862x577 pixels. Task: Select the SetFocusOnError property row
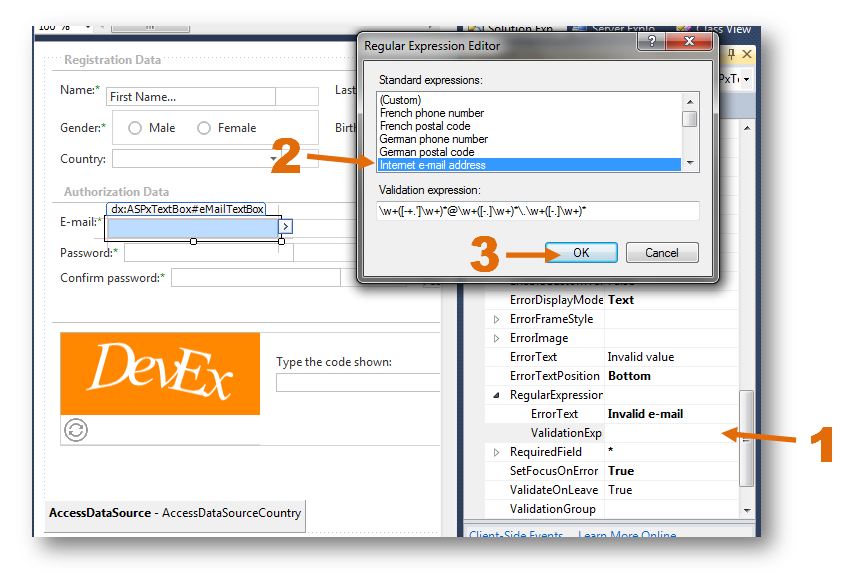pos(611,471)
